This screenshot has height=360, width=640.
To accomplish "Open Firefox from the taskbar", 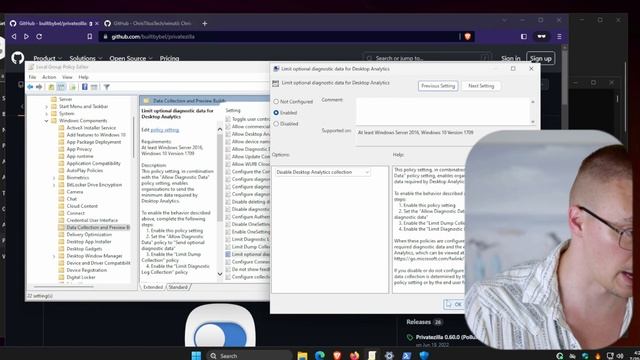I will click(x=354, y=356).
